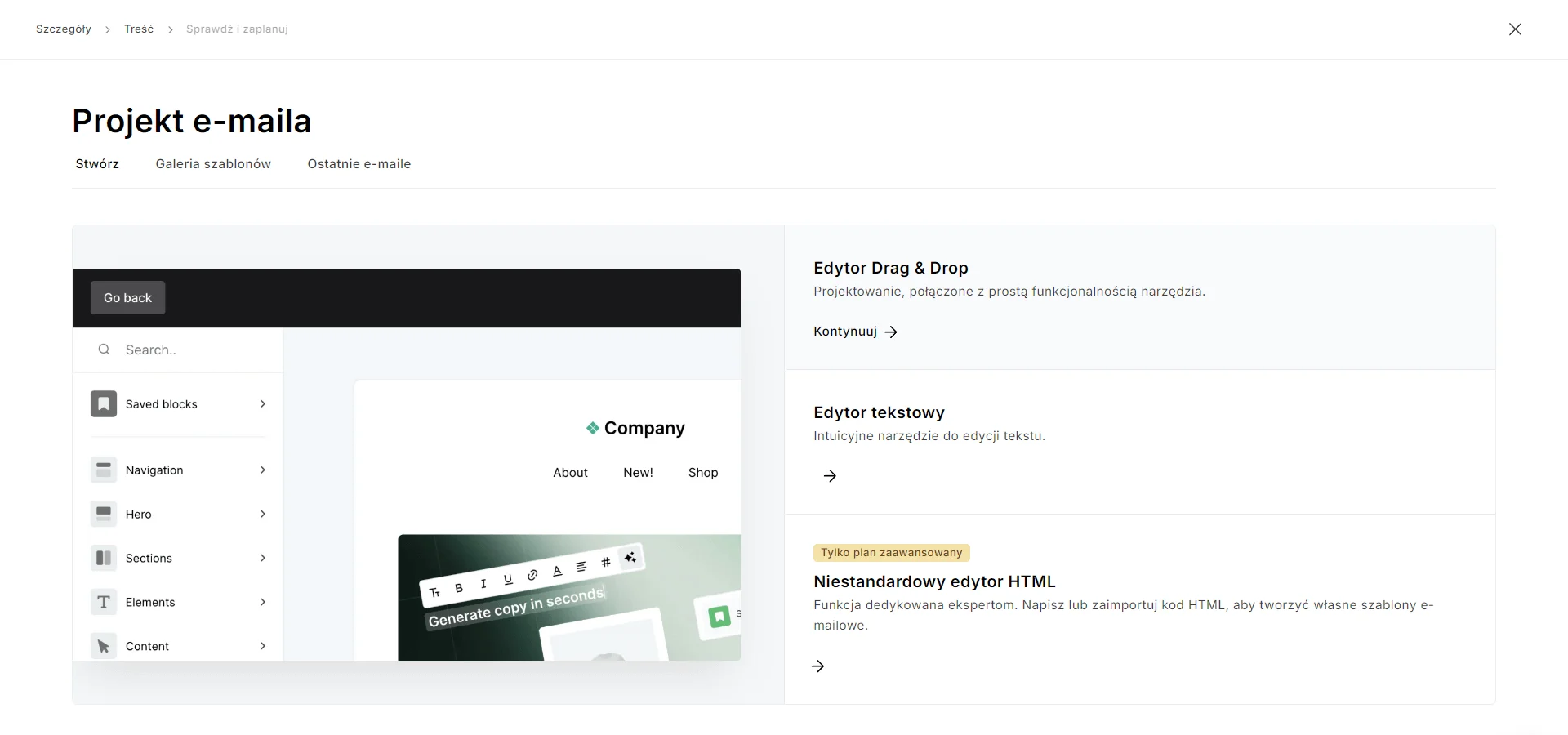The image size is (1568, 735).
Task: Go to Szczegóły breadcrumb step
Action: pyautogui.click(x=64, y=29)
